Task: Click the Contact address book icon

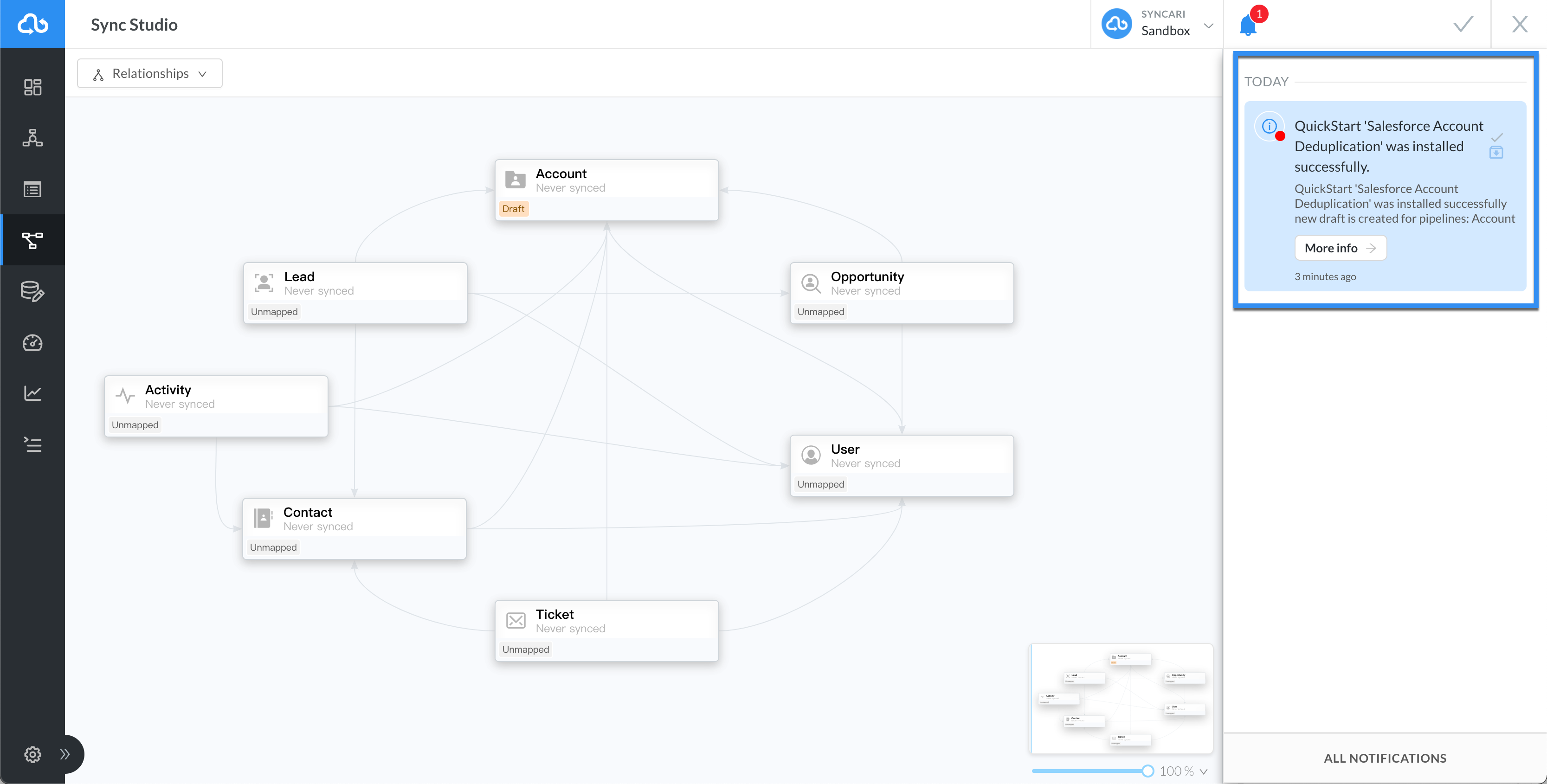Action: [263, 518]
